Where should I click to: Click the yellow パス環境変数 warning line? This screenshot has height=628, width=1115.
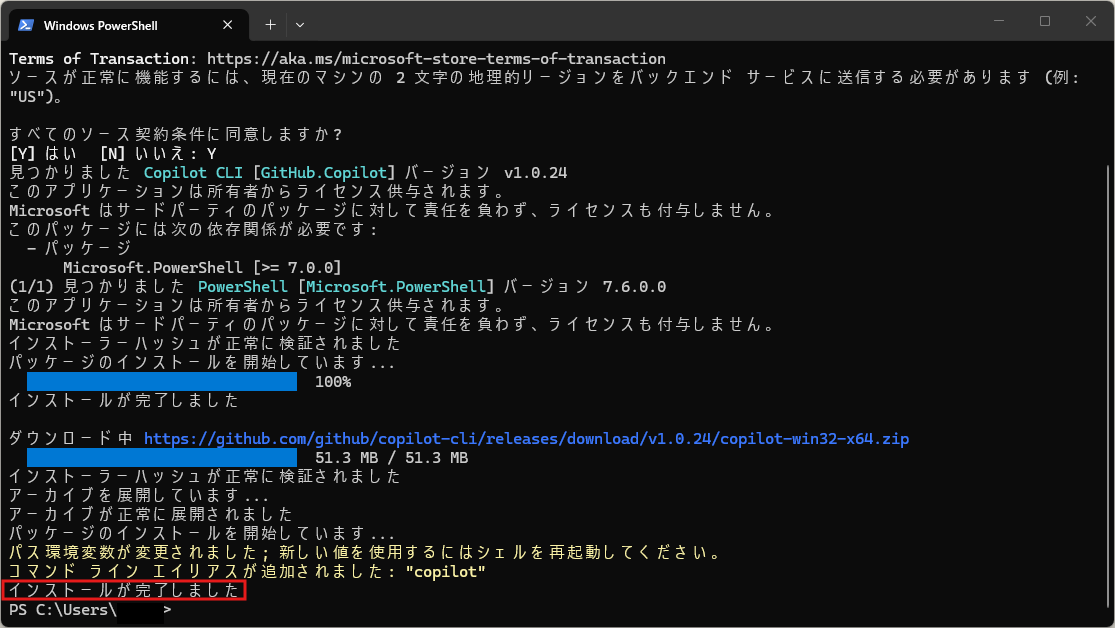click(x=364, y=552)
